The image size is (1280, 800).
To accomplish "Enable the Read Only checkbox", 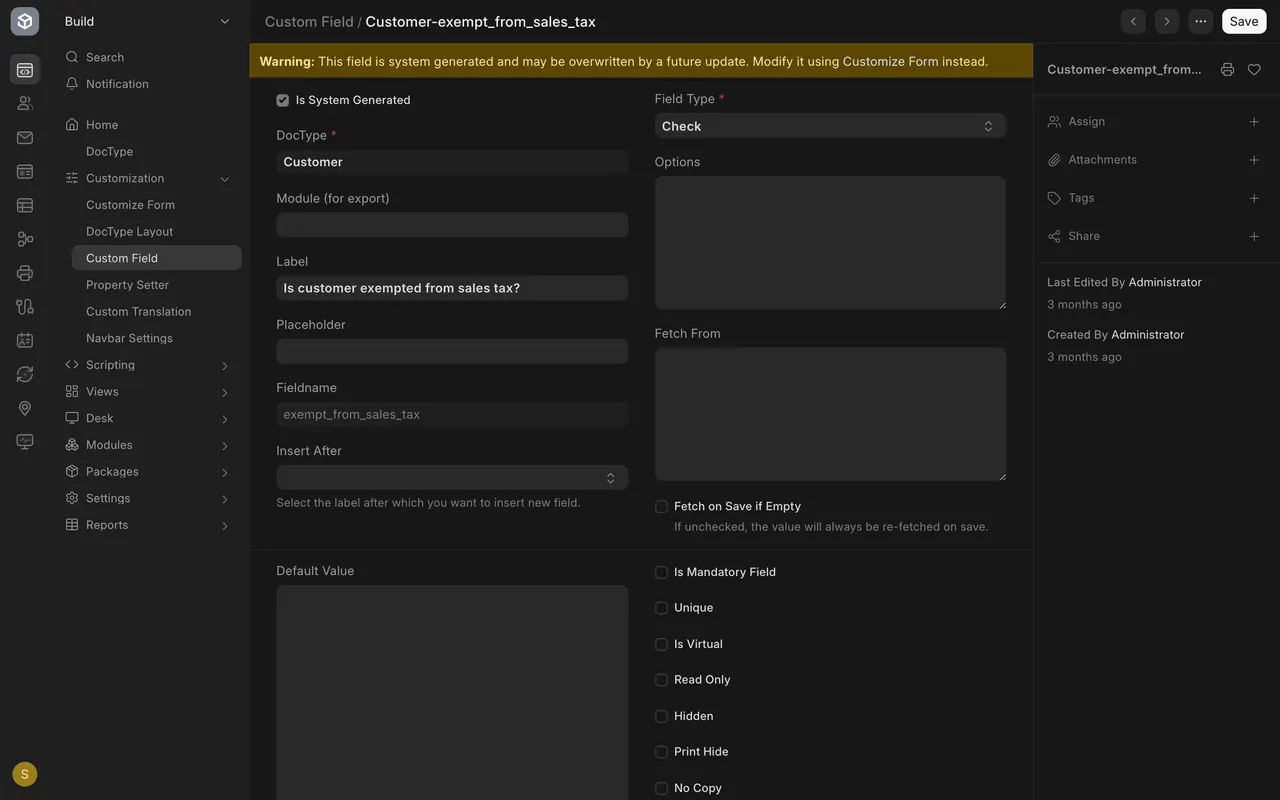I will [661, 680].
